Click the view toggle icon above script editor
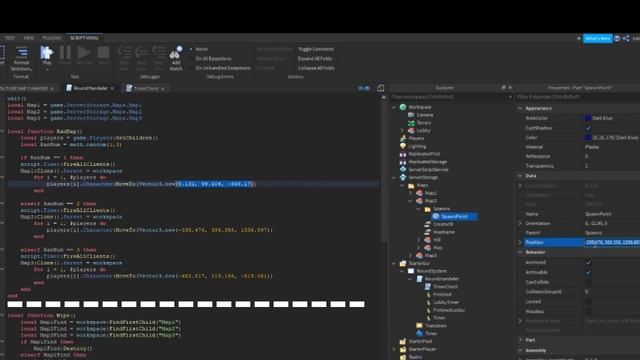 (x=364, y=88)
